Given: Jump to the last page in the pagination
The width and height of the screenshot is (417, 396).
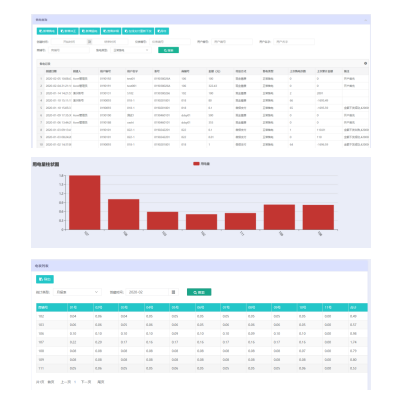Looking at the screenshot, I should click(101, 382).
